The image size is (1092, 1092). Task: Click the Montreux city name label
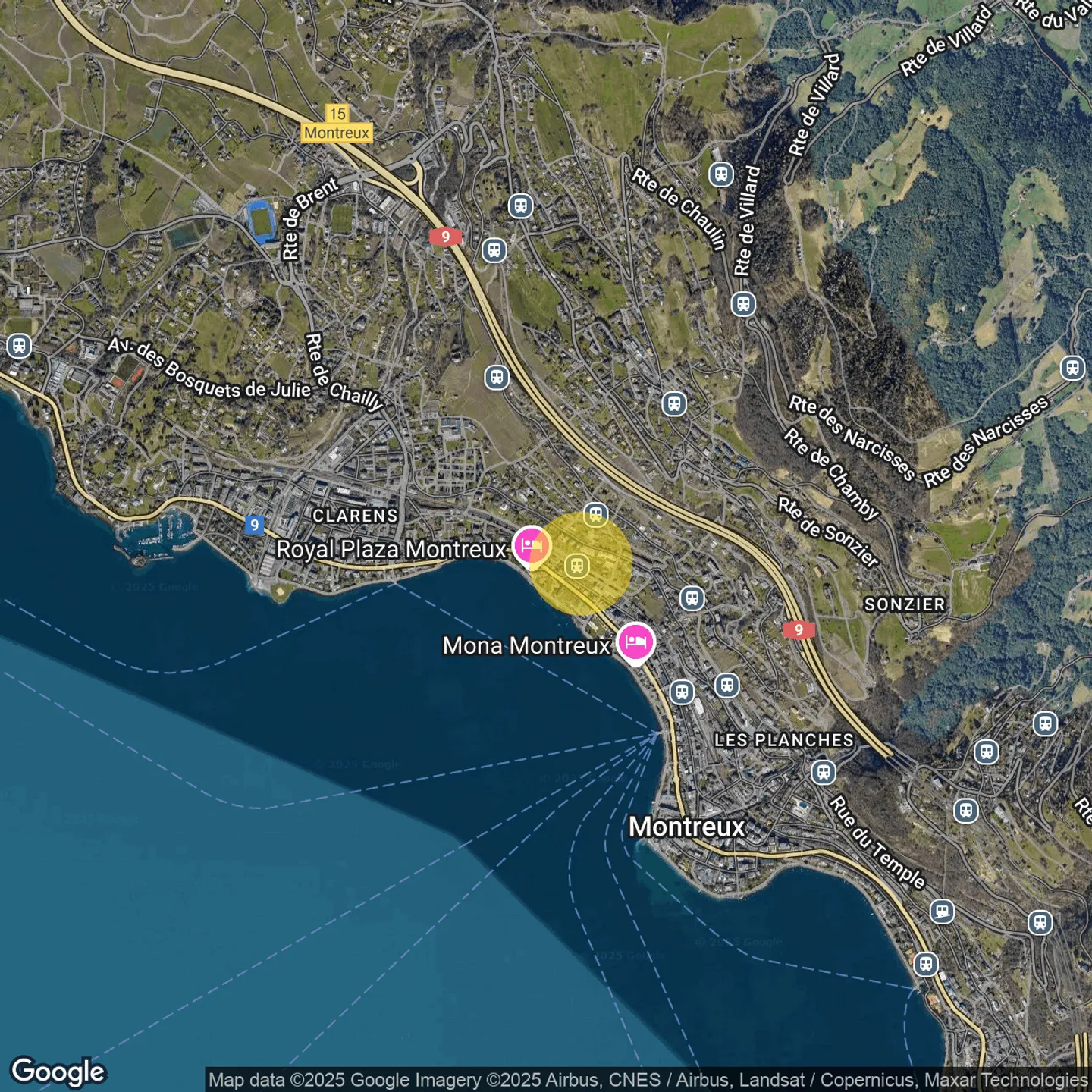coord(687,827)
